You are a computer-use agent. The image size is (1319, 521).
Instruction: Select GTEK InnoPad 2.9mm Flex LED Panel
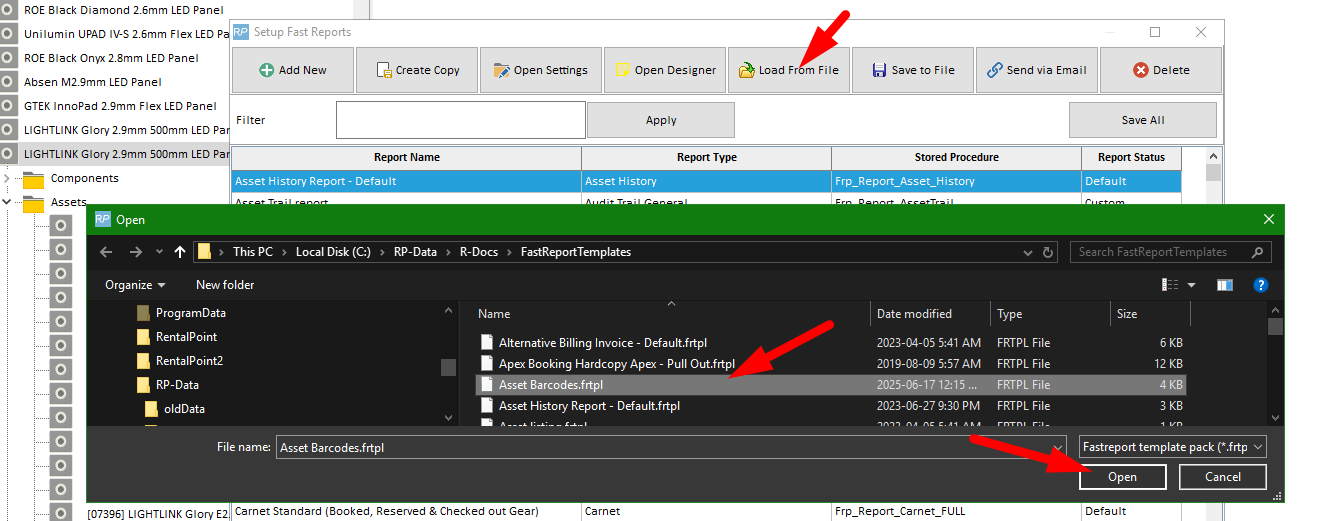click(x=120, y=106)
